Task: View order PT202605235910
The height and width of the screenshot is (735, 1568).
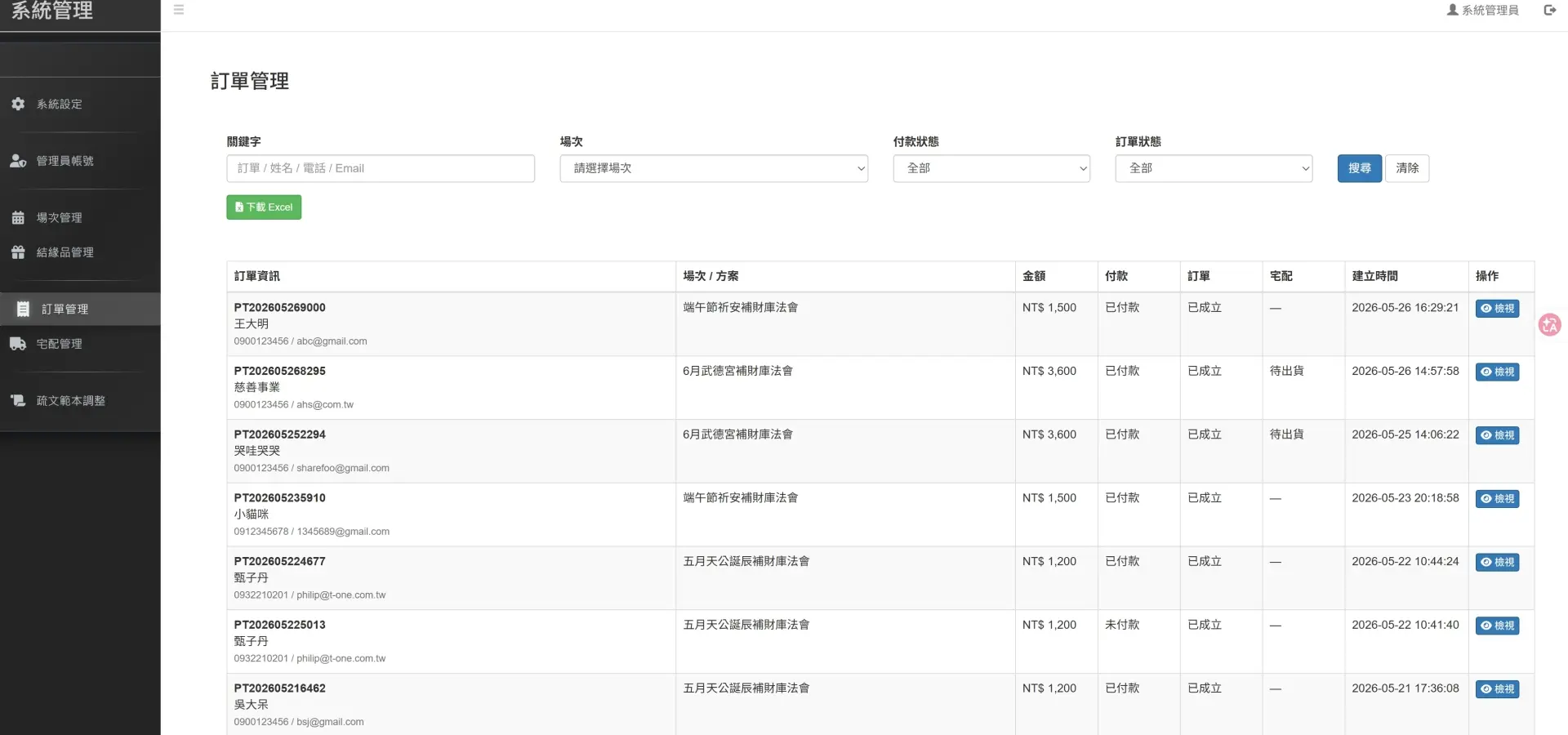Action: point(1497,499)
